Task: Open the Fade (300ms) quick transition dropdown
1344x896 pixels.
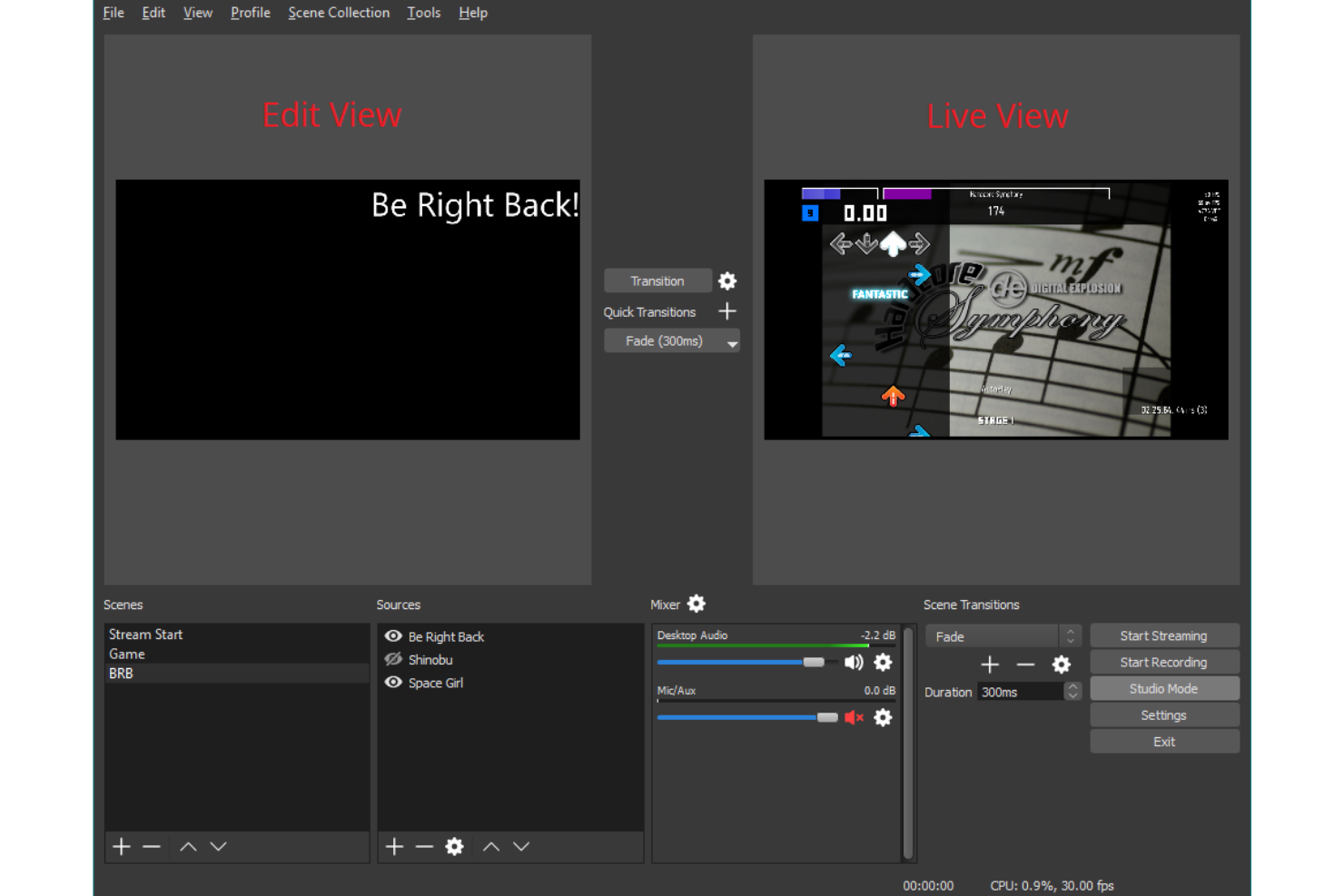Action: click(x=732, y=341)
